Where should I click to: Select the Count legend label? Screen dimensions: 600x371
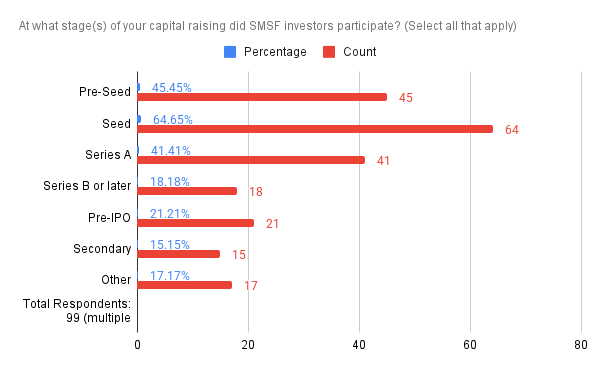click(x=360, y=52)
